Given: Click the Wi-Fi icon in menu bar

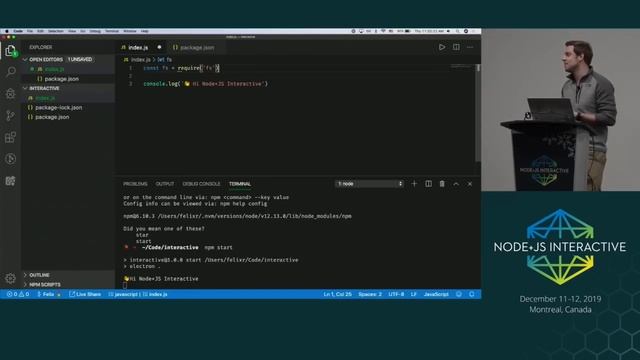Looking at the screenshot, I should tap(383, 31).
